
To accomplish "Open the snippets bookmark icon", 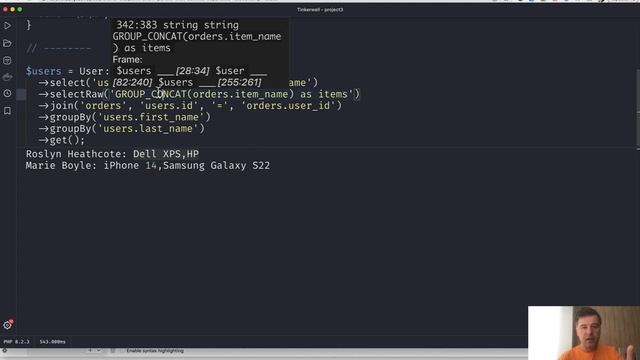I will 7,111.
